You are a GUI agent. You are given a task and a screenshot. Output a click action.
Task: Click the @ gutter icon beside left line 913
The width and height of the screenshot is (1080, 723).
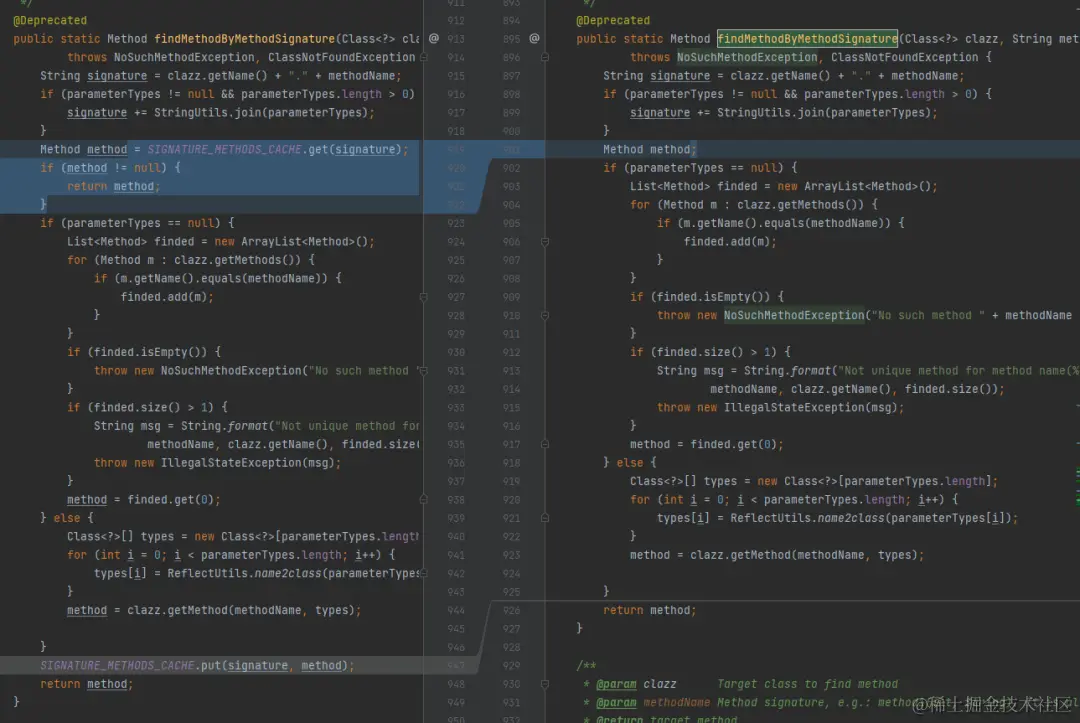click(434, 39)
